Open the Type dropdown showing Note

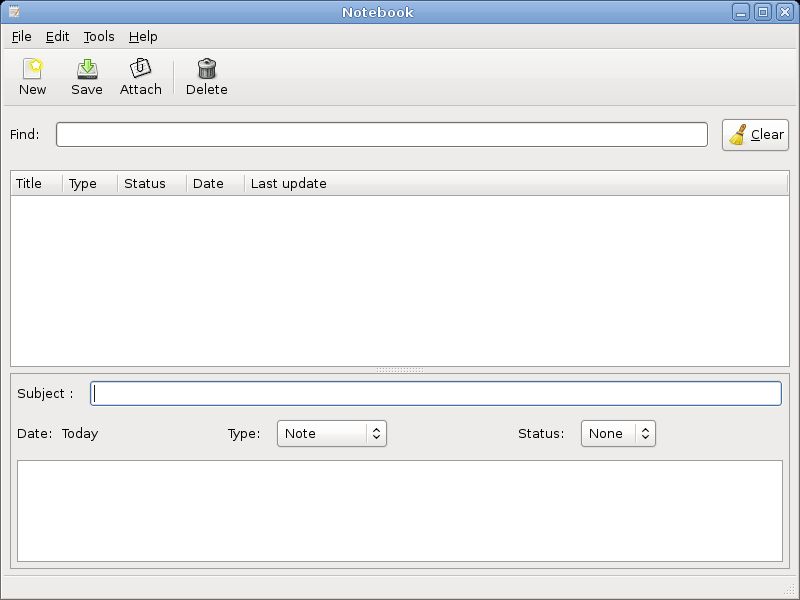pyautogui.click(x=332, y=433)
